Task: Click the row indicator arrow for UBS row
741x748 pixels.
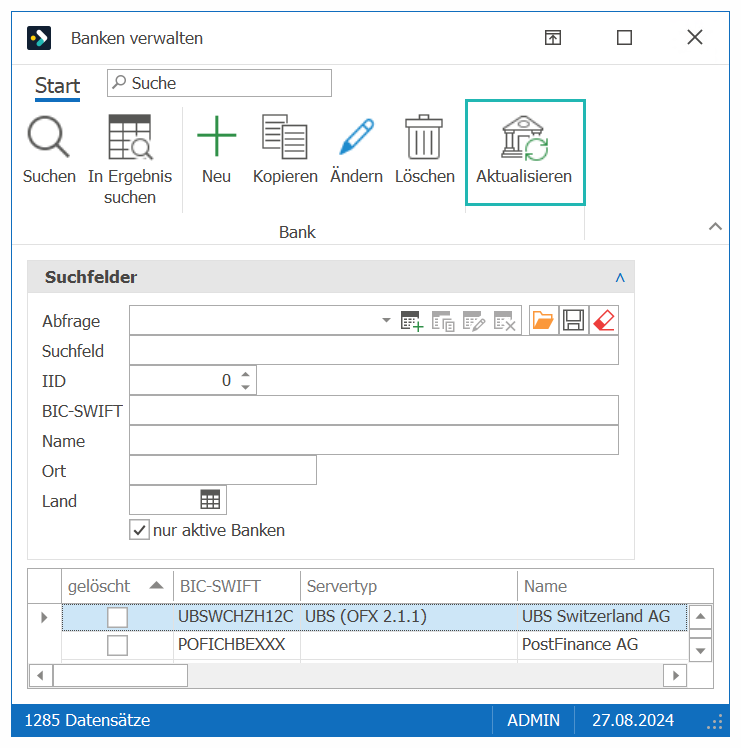Action: pos(44,617)
